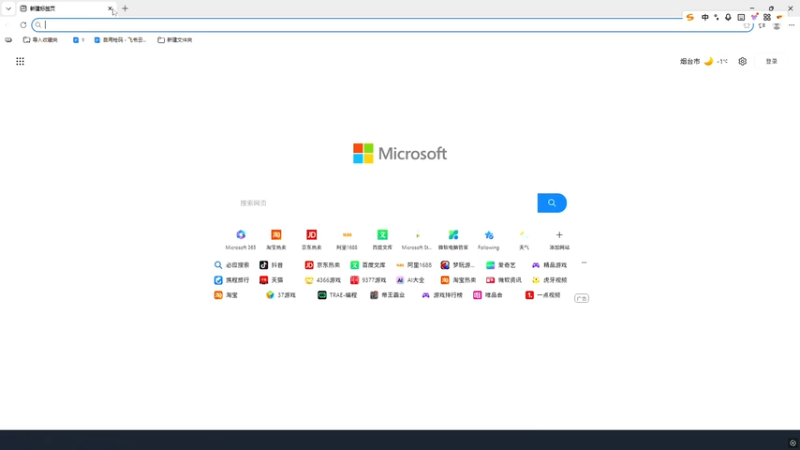Open the 淘宝 link
The width and height of the screenshot is (800, 450).
pos(226,295)
